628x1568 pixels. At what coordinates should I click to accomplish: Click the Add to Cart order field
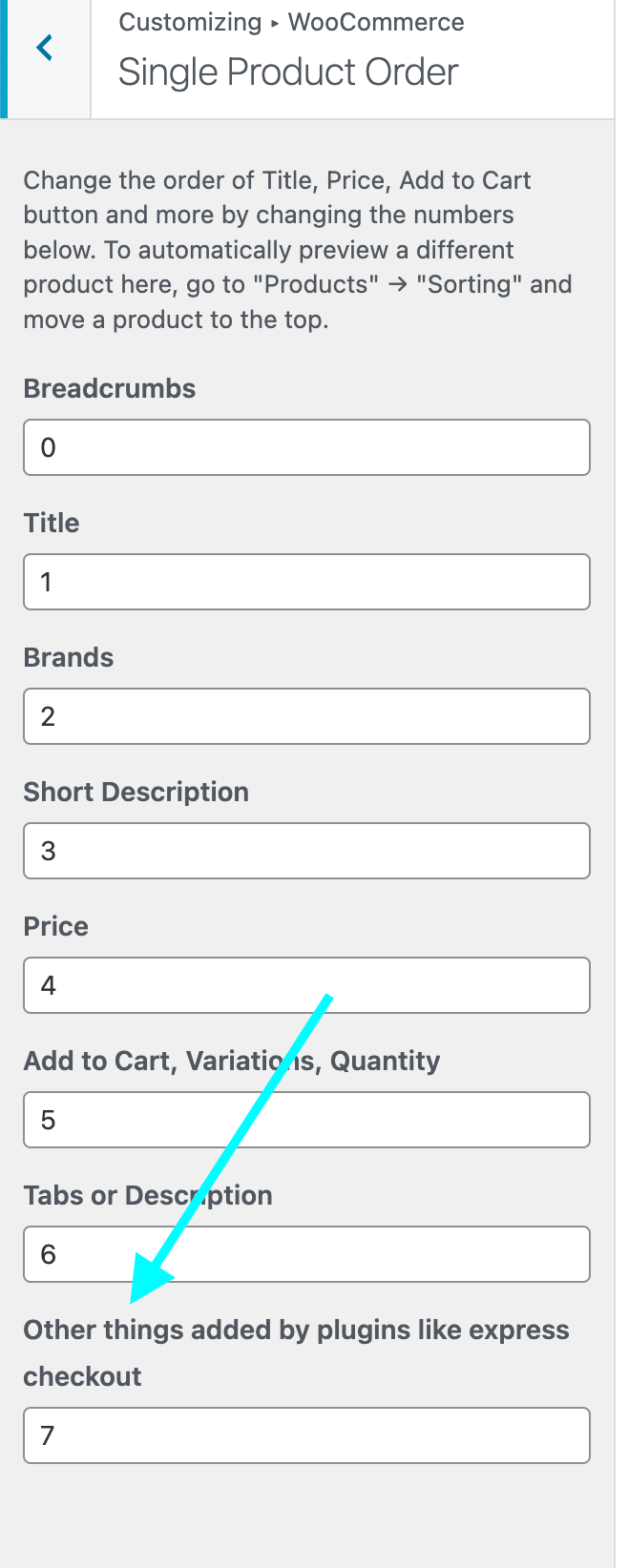coord(306,1120)
